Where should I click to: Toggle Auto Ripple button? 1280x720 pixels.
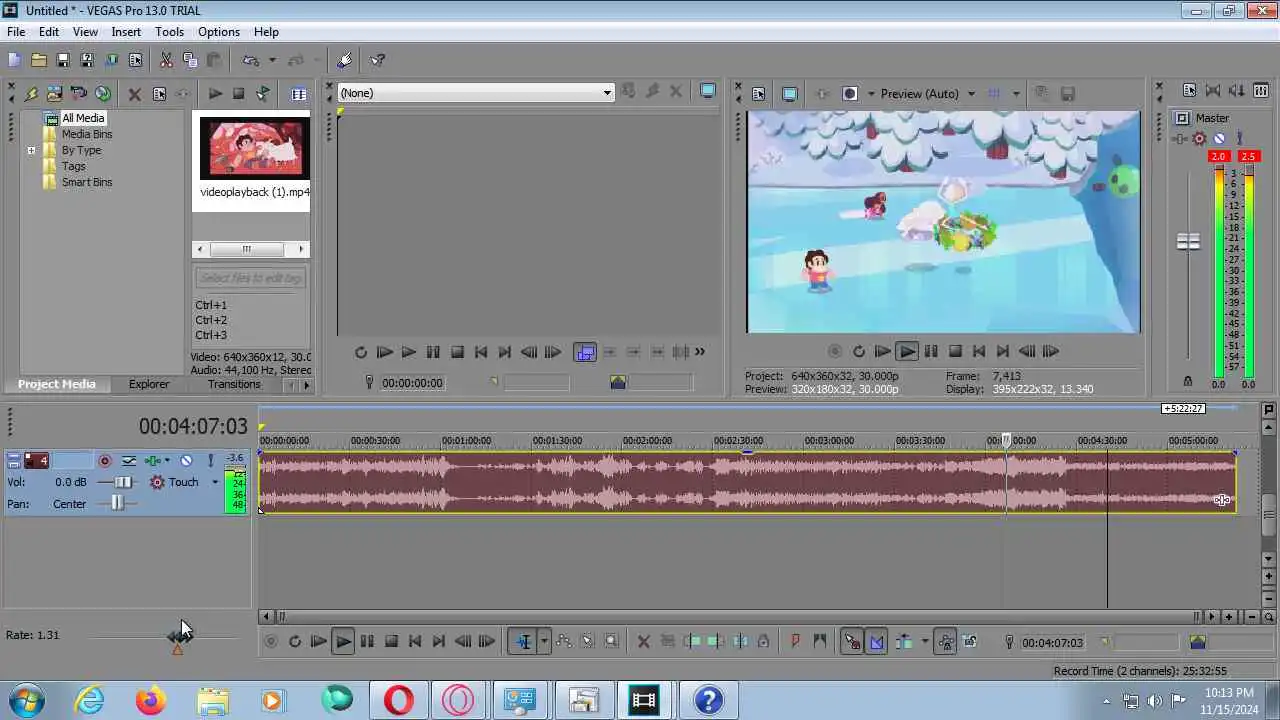(904, 642)
